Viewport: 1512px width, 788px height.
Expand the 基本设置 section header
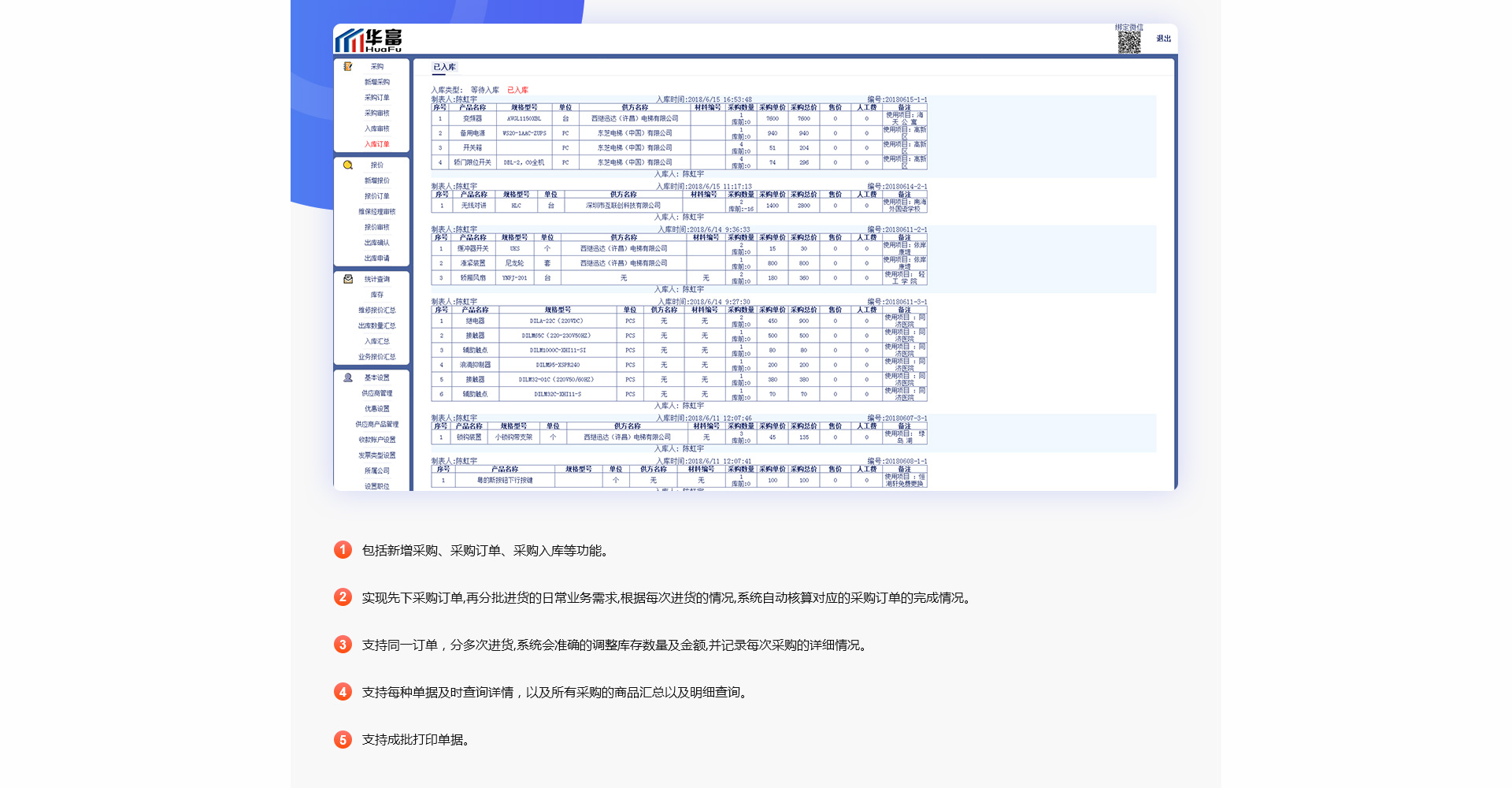click(376, 377)
